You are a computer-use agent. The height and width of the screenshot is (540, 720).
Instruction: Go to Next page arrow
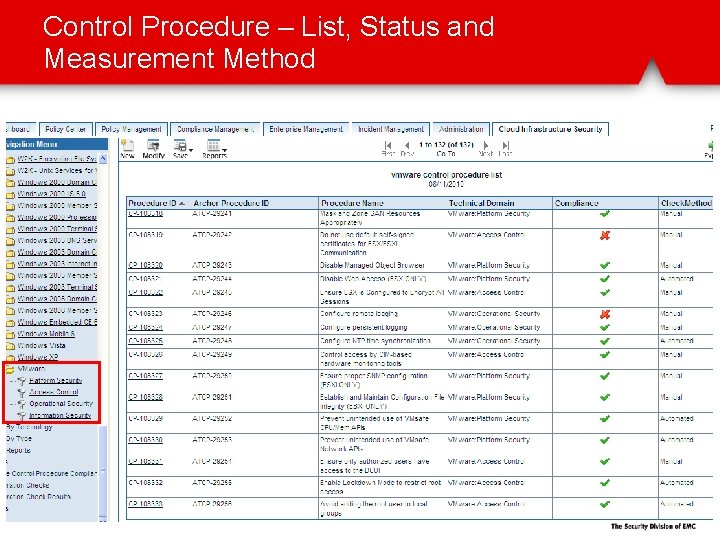(486, 146)
